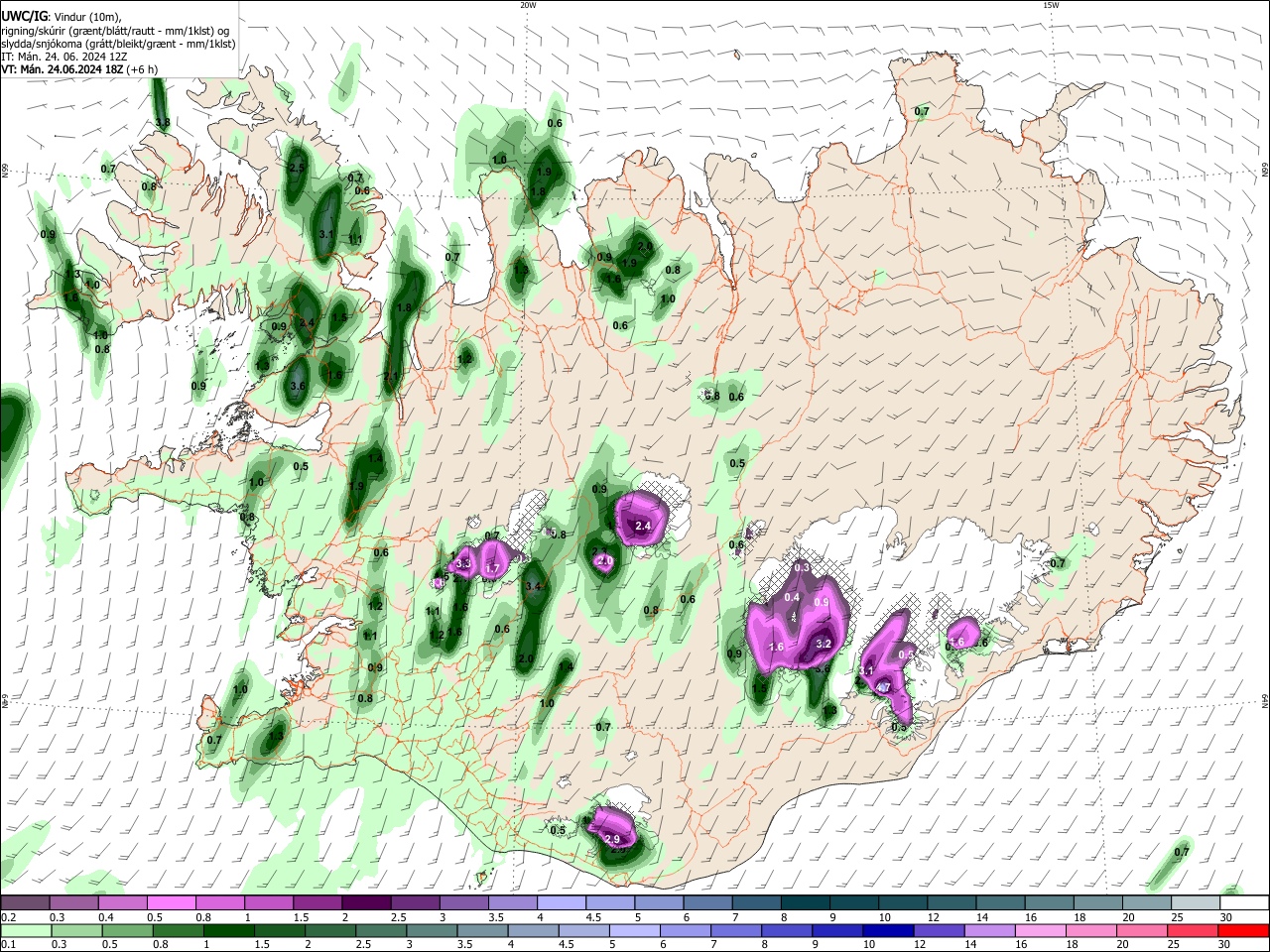Click the "3.3" value in the purple patch
This screenshot has height=952, width=1270.
462,563
